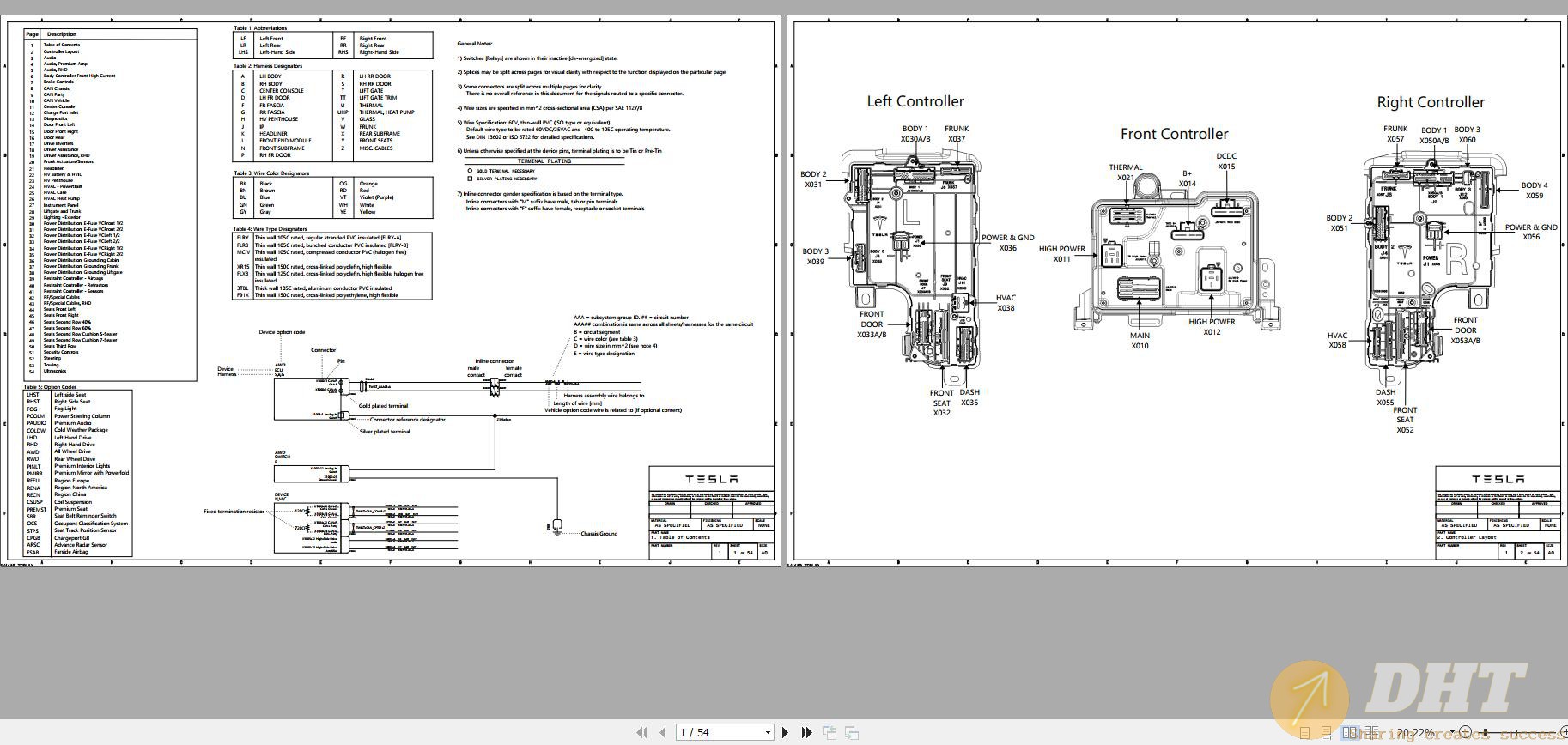Click "Door Front Left" contents entry
This screenshot has height=745, width=1568.
59,124
